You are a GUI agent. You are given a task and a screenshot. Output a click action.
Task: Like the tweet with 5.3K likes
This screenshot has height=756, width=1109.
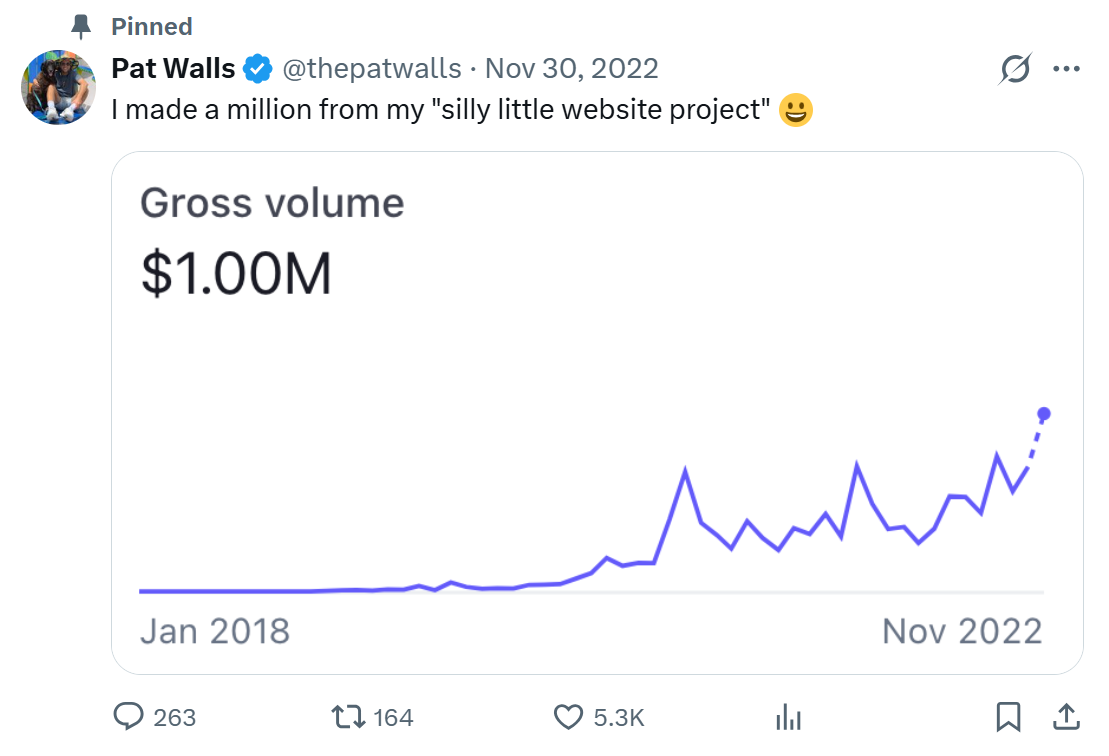pyautogui.click(x=568, y=717)
